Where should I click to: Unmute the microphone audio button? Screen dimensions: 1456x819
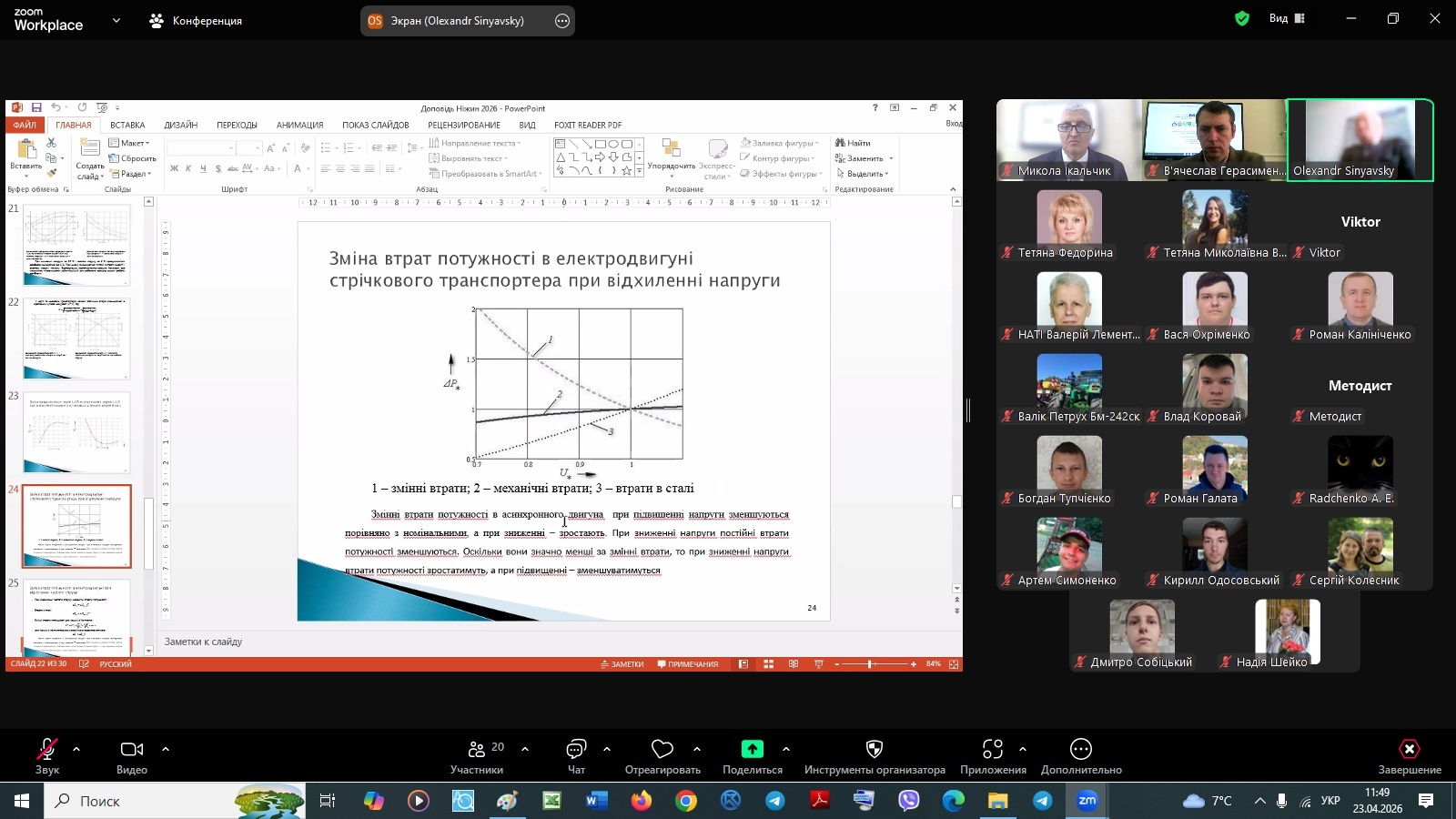(46, 749)
